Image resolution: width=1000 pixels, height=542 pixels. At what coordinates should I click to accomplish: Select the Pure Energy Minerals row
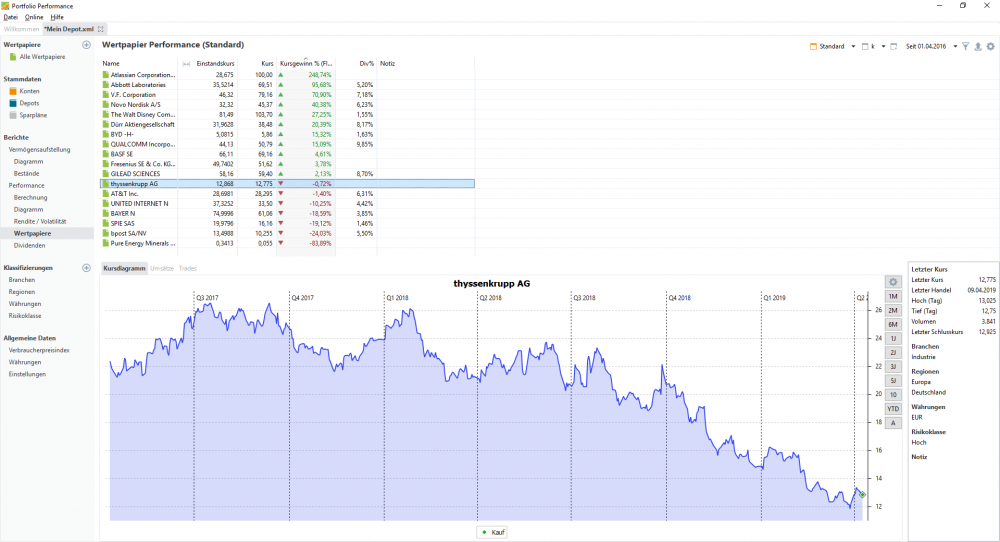tap(288, 244)
